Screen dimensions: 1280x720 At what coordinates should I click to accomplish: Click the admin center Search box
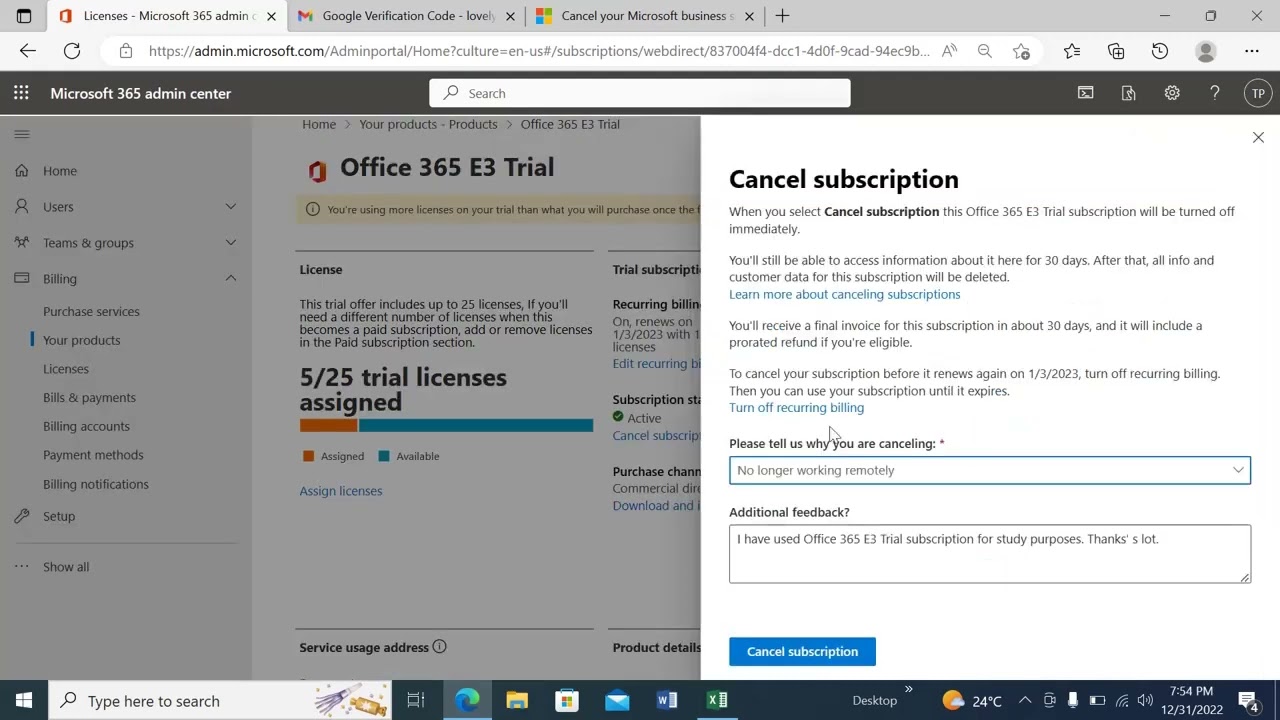640,93
